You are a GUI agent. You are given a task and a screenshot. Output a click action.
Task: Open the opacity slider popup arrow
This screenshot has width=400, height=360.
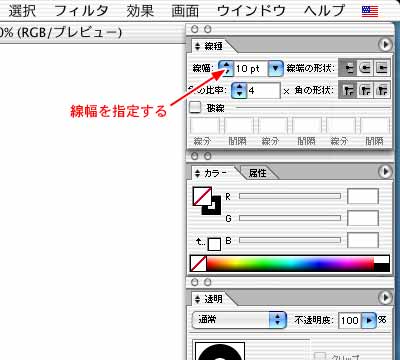click(369, 320)
